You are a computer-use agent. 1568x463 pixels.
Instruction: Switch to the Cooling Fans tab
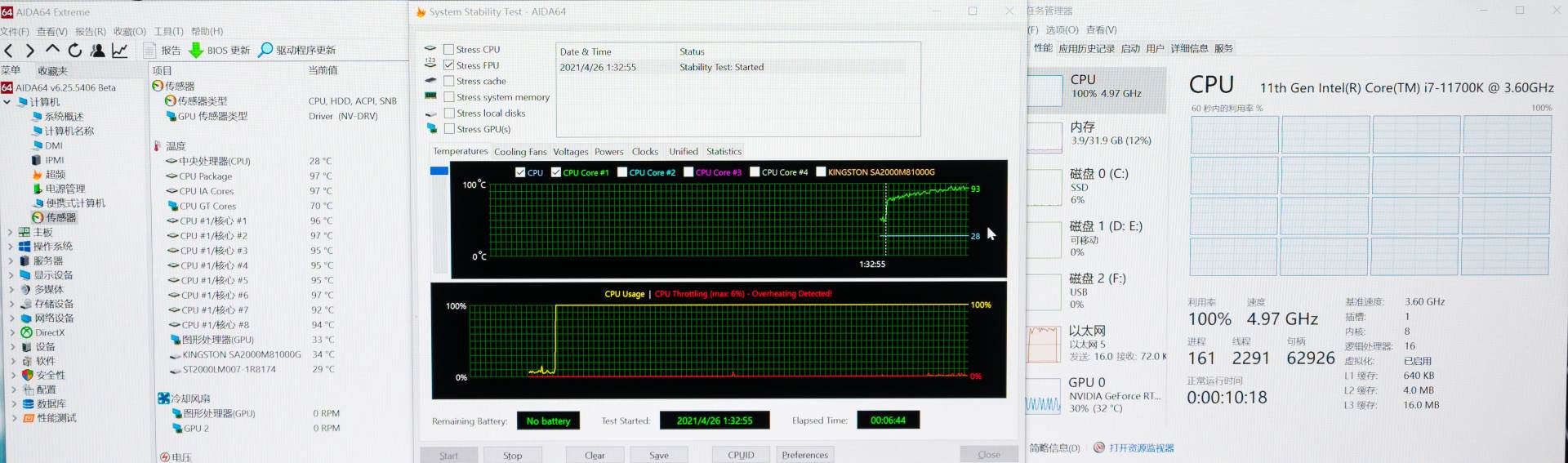pos(520,152)
